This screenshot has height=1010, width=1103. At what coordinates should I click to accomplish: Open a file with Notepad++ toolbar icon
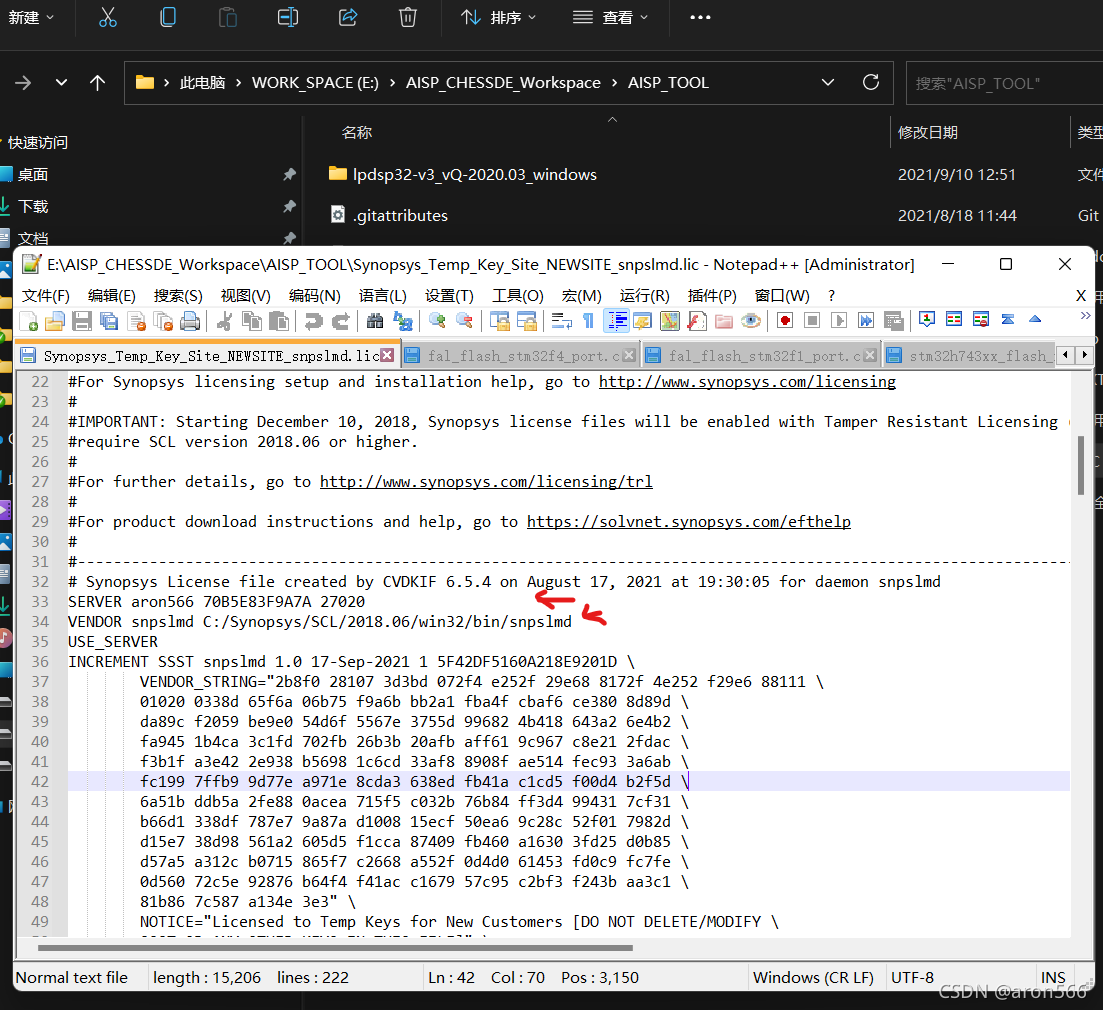click(55, 321)
